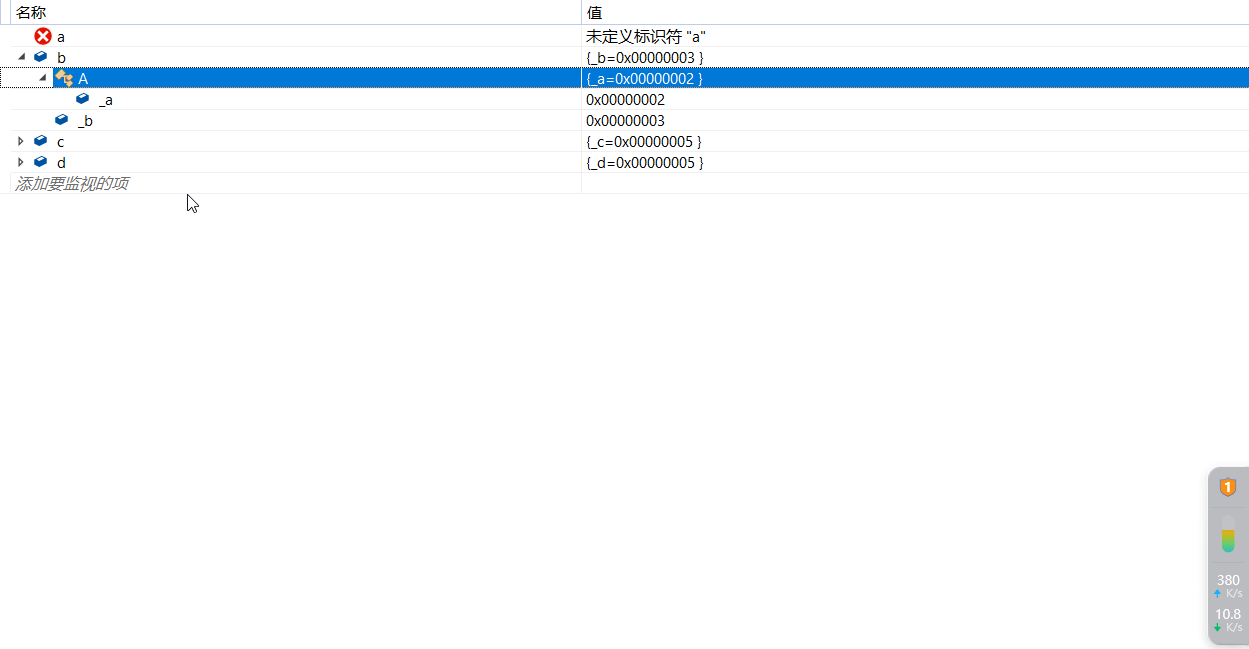Click the field icon beside _a
Viewport: 1249px width, 649px height.
83,99
